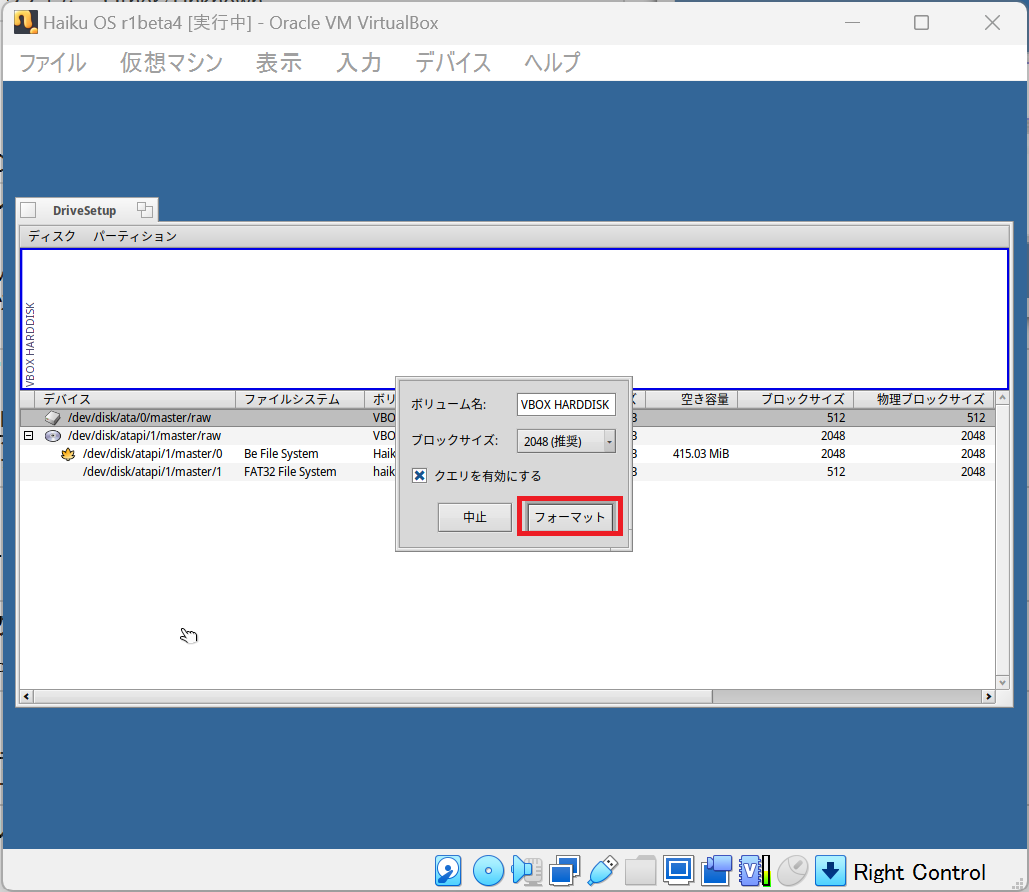Select the /dev/disk/atapi/1/master/0 row

(x=507, y=454)
